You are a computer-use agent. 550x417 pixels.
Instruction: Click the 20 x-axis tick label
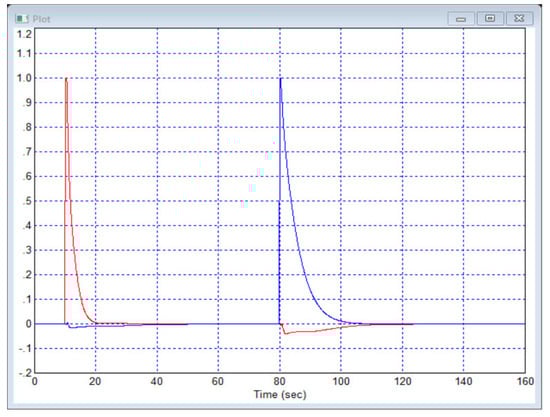[x=95, y=381]
